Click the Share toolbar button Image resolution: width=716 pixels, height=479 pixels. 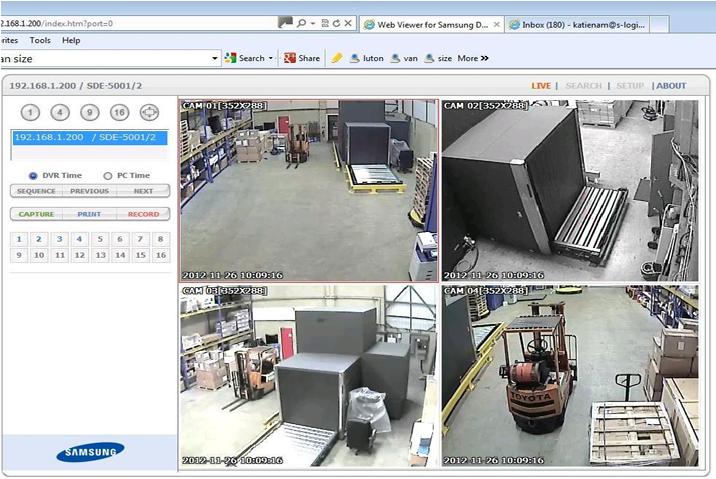pyautogui.click(x=302, y=58)
